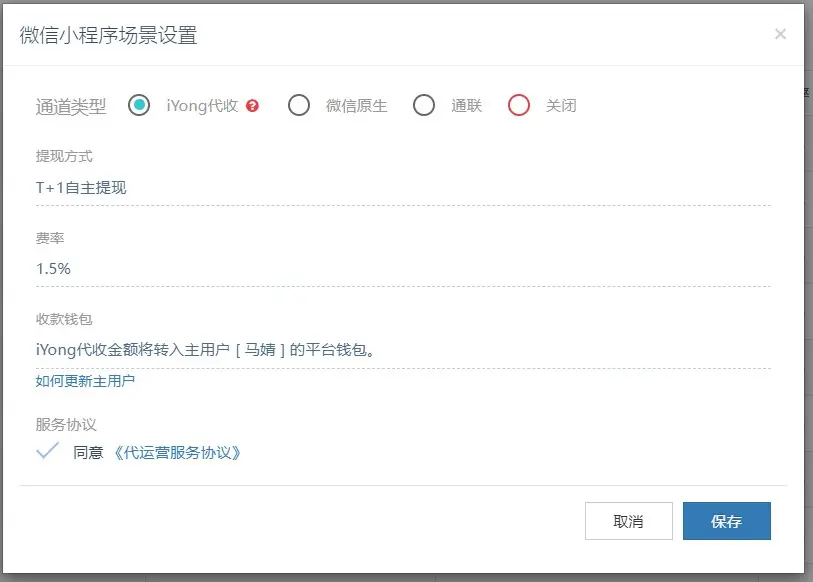Click the blue 保存 button
Screen dimensions: 813x582
coord(726,521)
